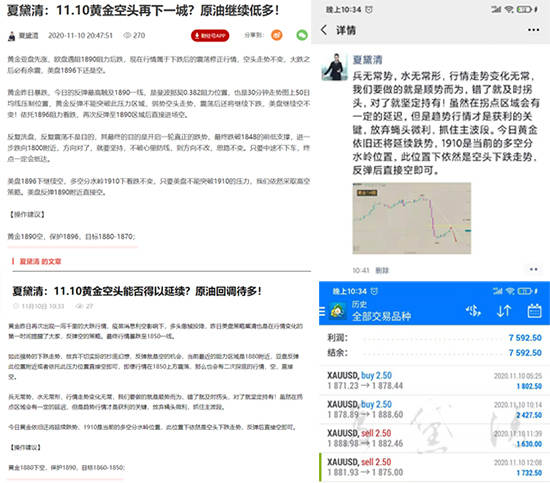The height and width of the screenshot is (483, 550).
Task: Click the 历史 title in trading app header
Action: 359,304
